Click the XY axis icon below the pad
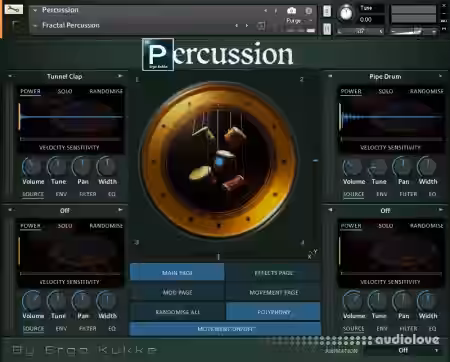The image size is (450, 362). [312, 254]
